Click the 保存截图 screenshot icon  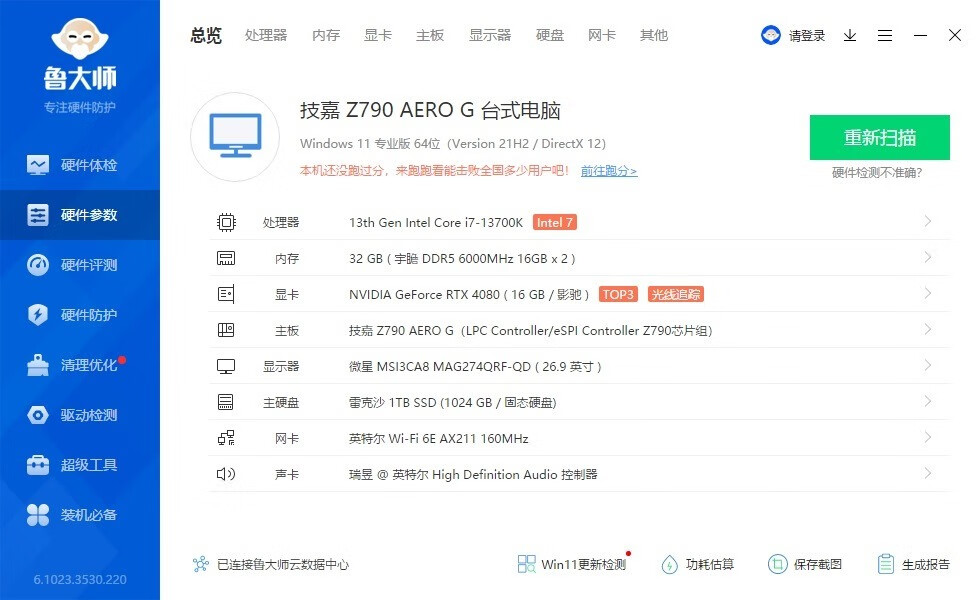click(779, 564)
